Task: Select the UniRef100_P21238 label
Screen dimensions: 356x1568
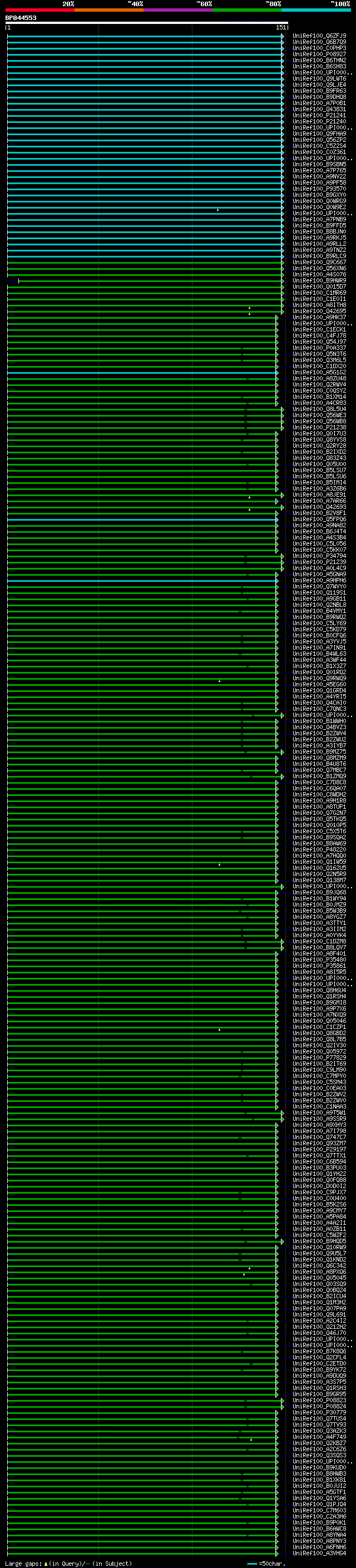Action: pyautogui.click(x=319, y=427)
